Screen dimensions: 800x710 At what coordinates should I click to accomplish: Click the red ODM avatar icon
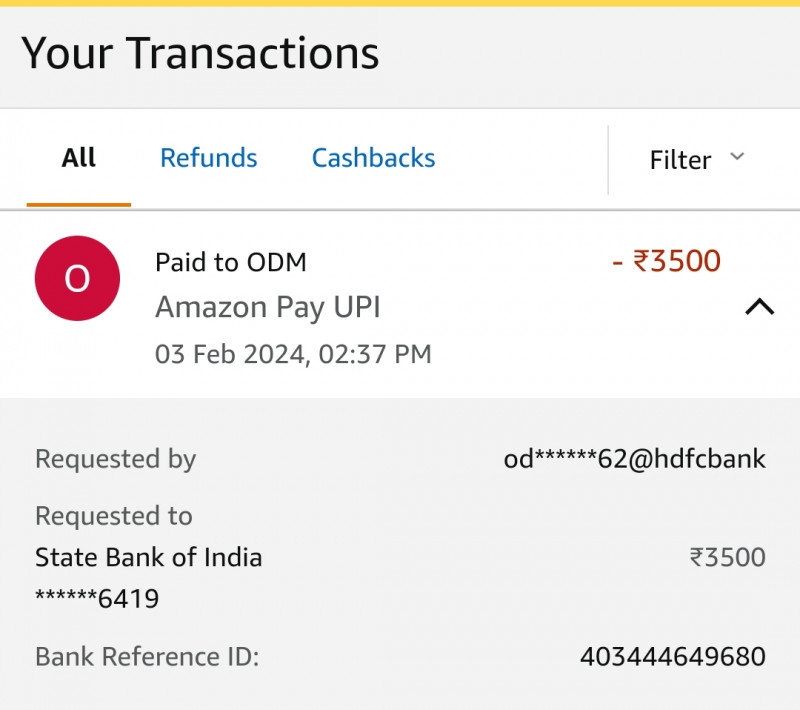[77, 279]
